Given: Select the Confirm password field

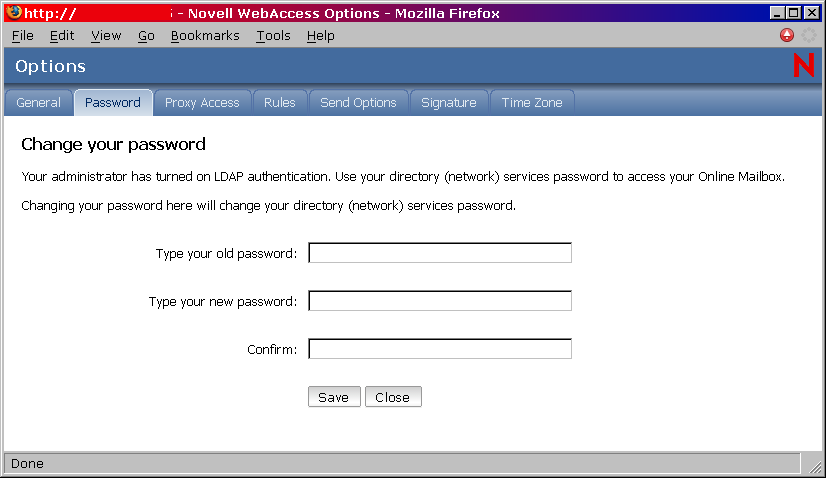Looking at the screenshot, I should coord(440,349).
